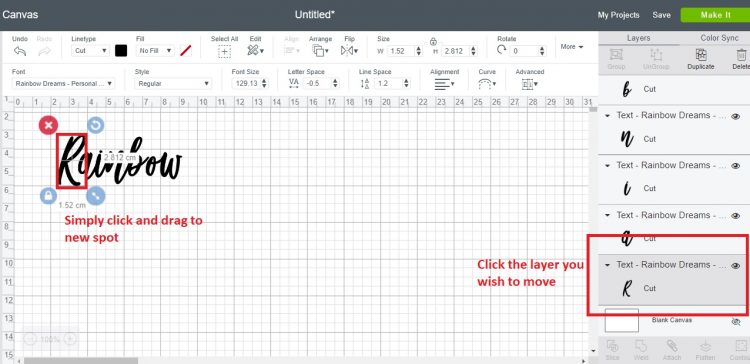
Task: Hide the 'a' text layer with eye icon
Action: click(736, 216)
